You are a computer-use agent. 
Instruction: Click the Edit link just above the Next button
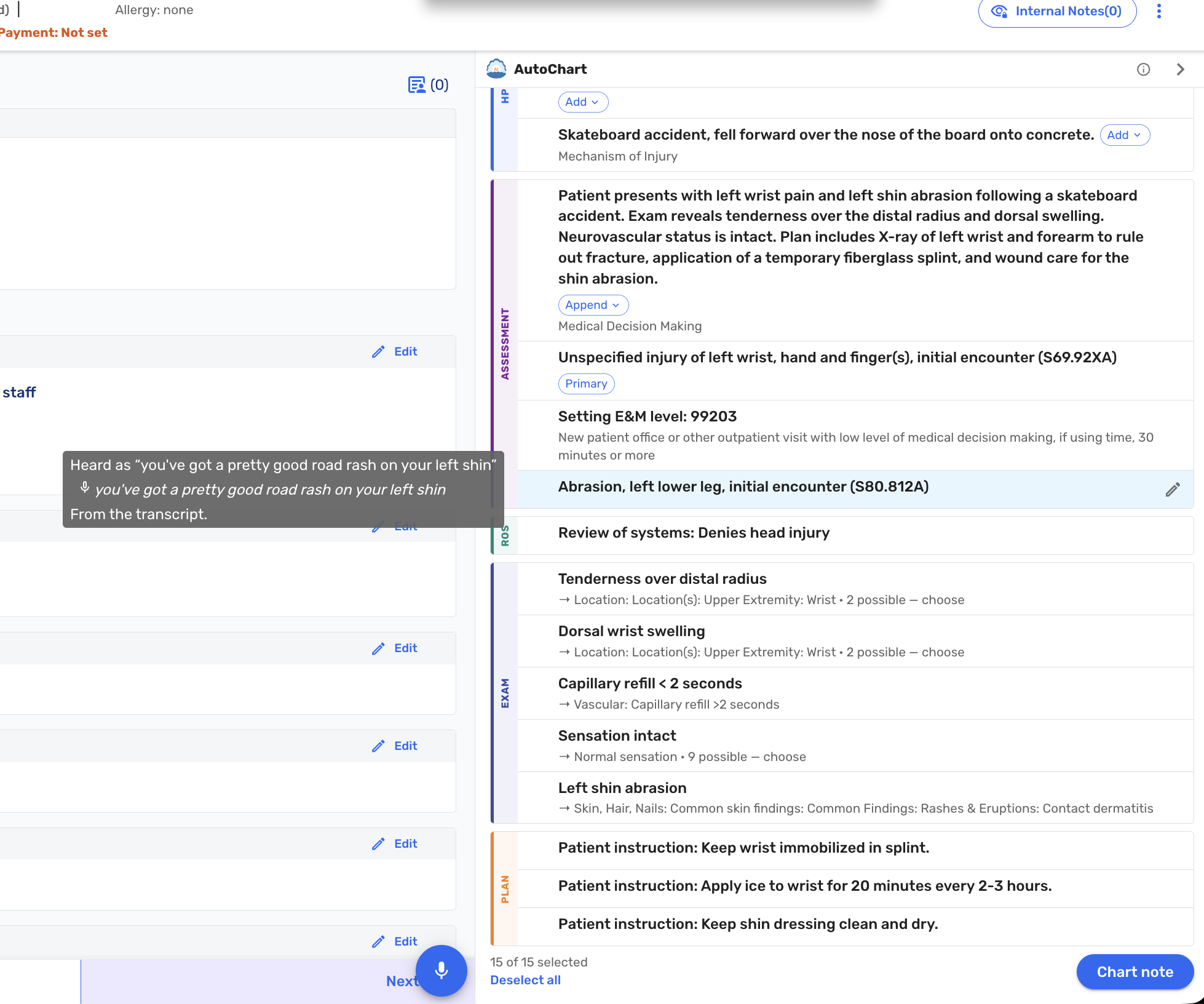pyautogui.click(x=395, y=942)
